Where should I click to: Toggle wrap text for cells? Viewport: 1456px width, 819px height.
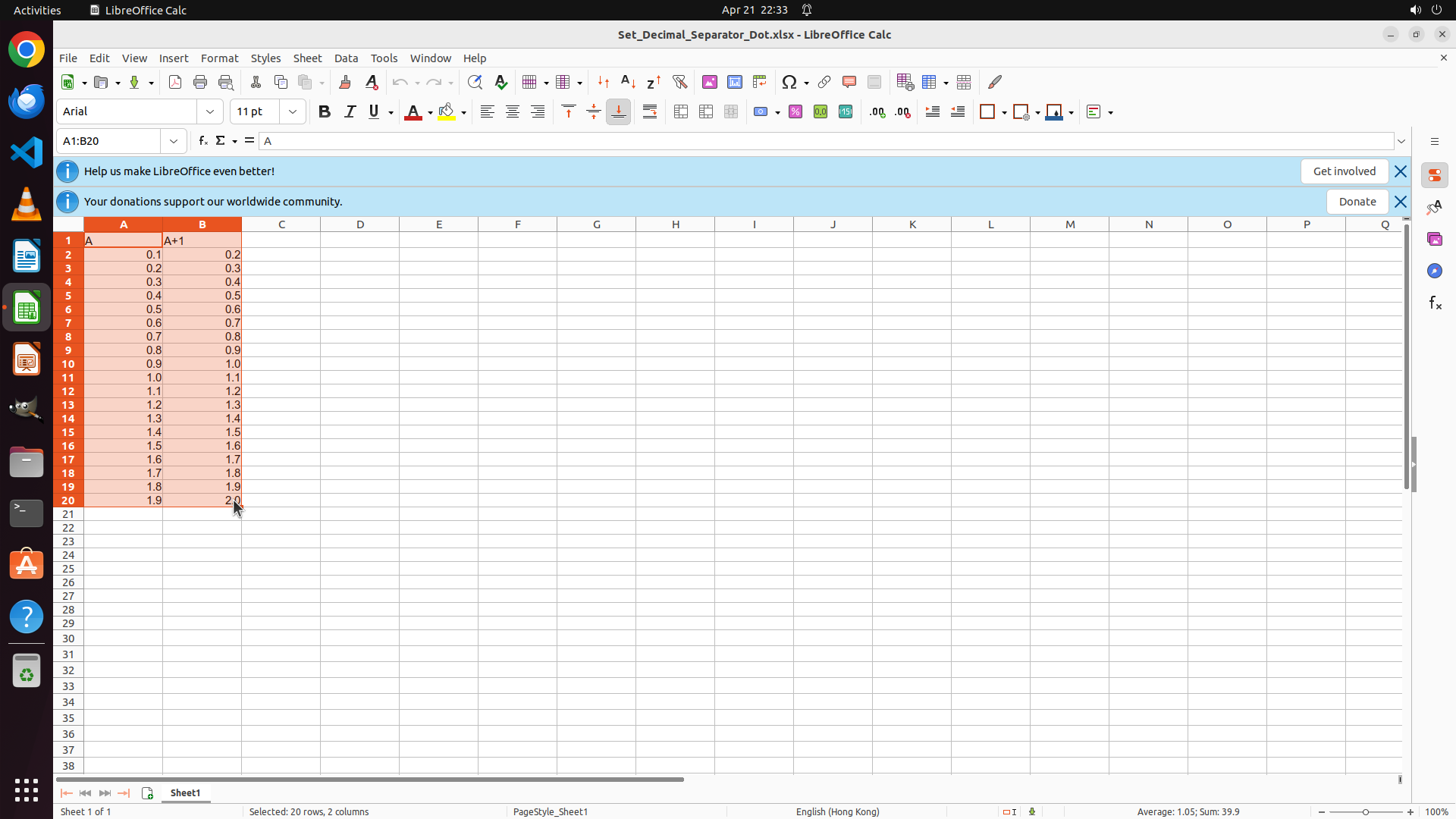pos(650,112)
